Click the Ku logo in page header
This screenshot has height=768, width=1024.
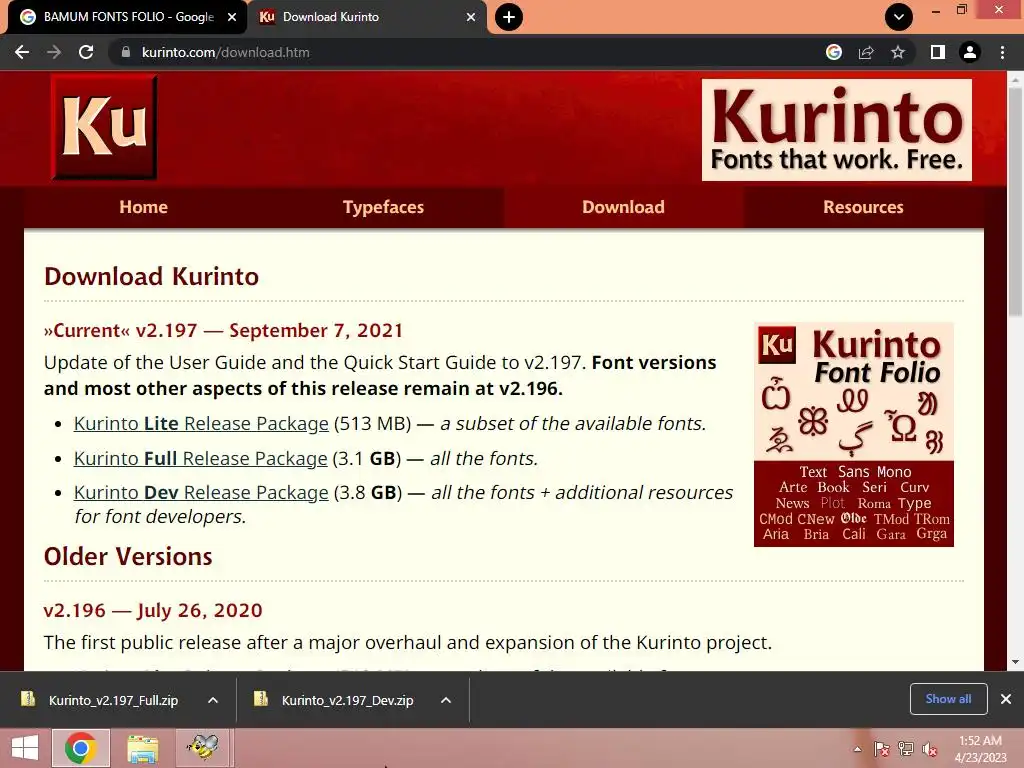pos(104,127)
